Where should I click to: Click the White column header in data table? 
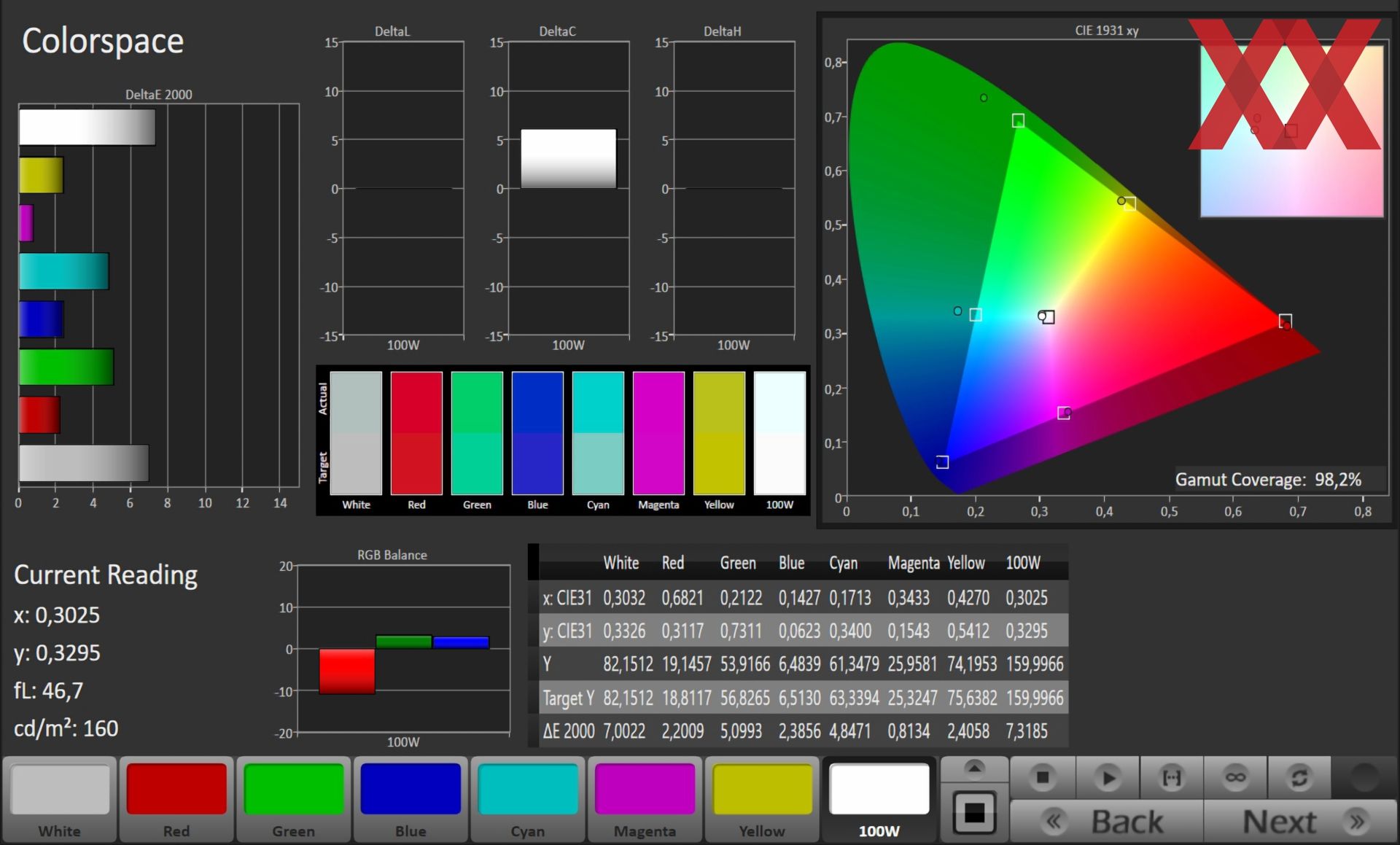click(621, 563)
